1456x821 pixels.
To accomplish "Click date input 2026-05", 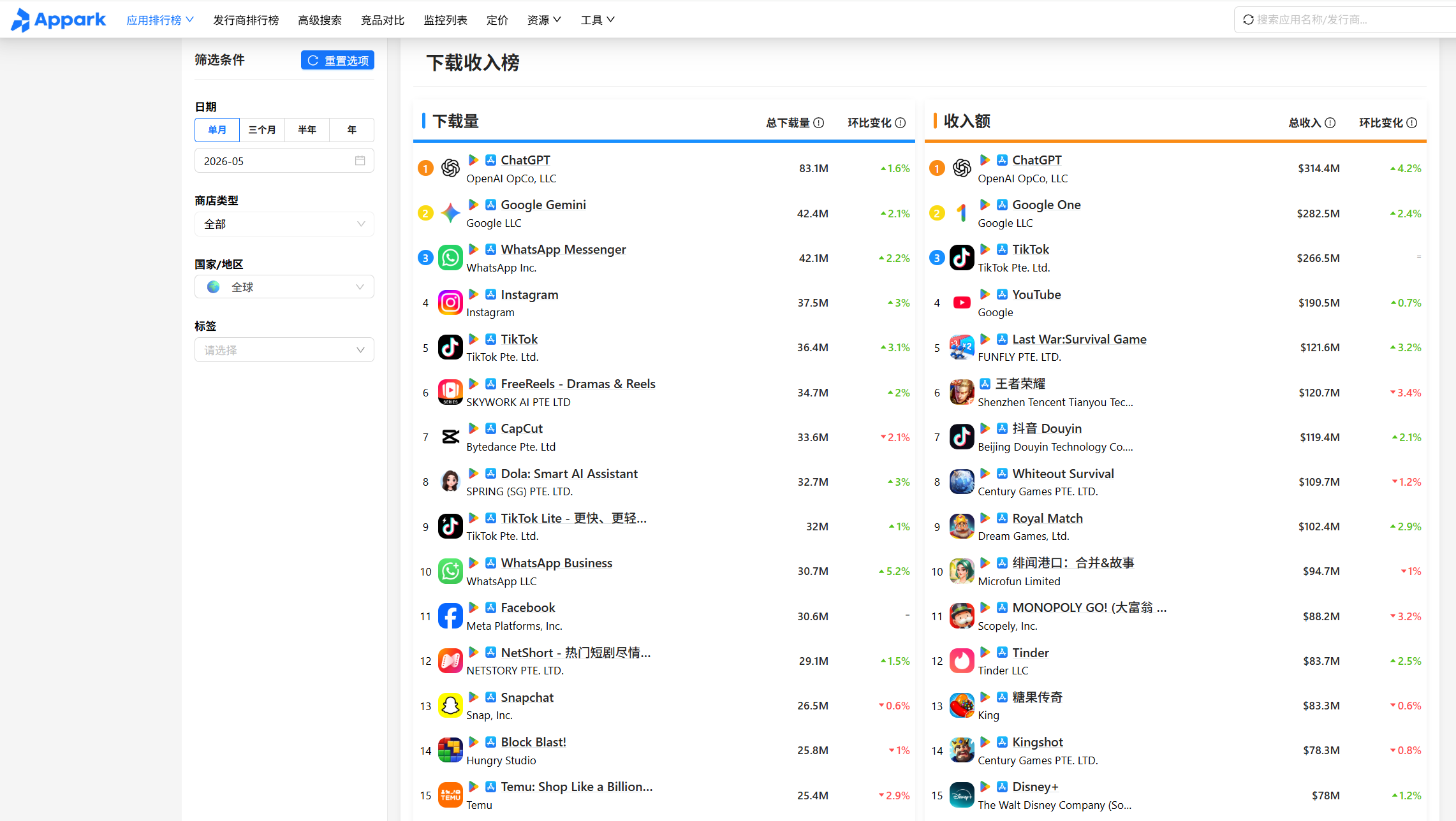I will 284,161.
